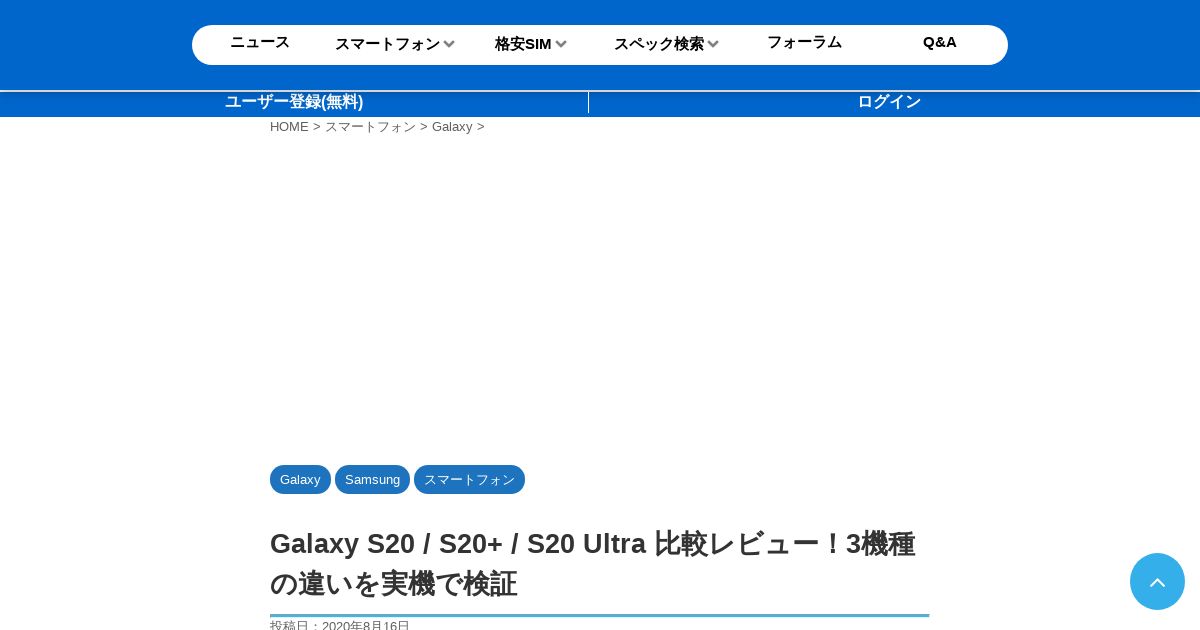
Task: Open スマートフォン breadcrumb link
Action: coord(370,127)
